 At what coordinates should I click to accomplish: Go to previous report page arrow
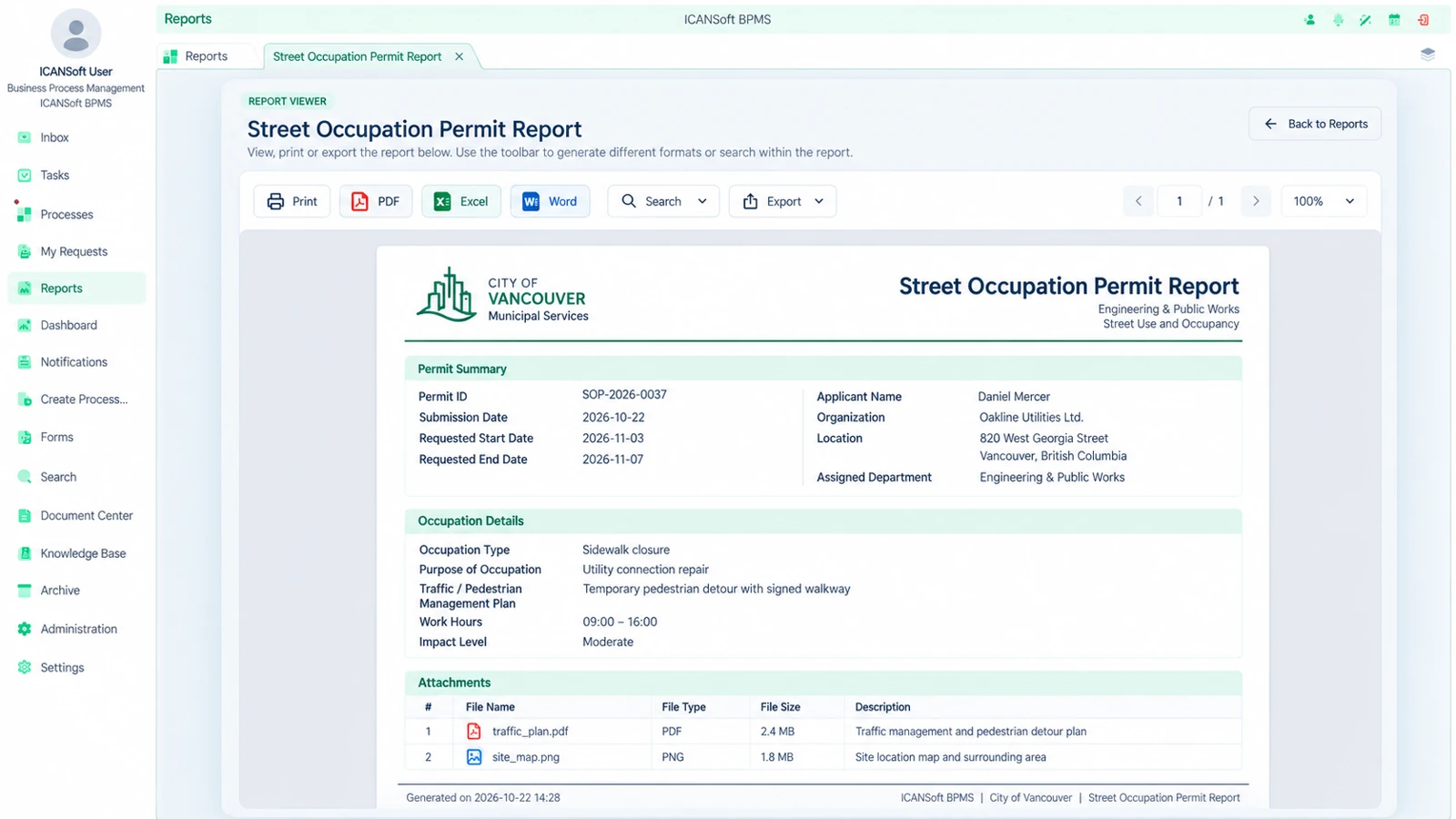1138,201
